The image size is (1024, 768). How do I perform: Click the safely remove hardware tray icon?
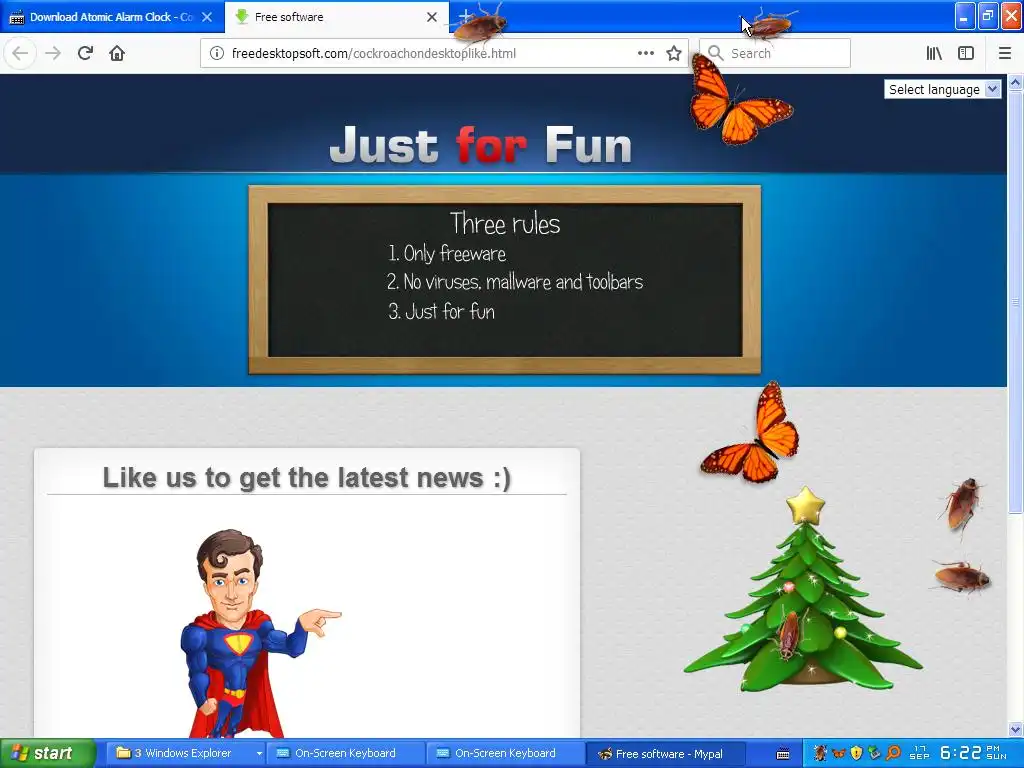874,754
